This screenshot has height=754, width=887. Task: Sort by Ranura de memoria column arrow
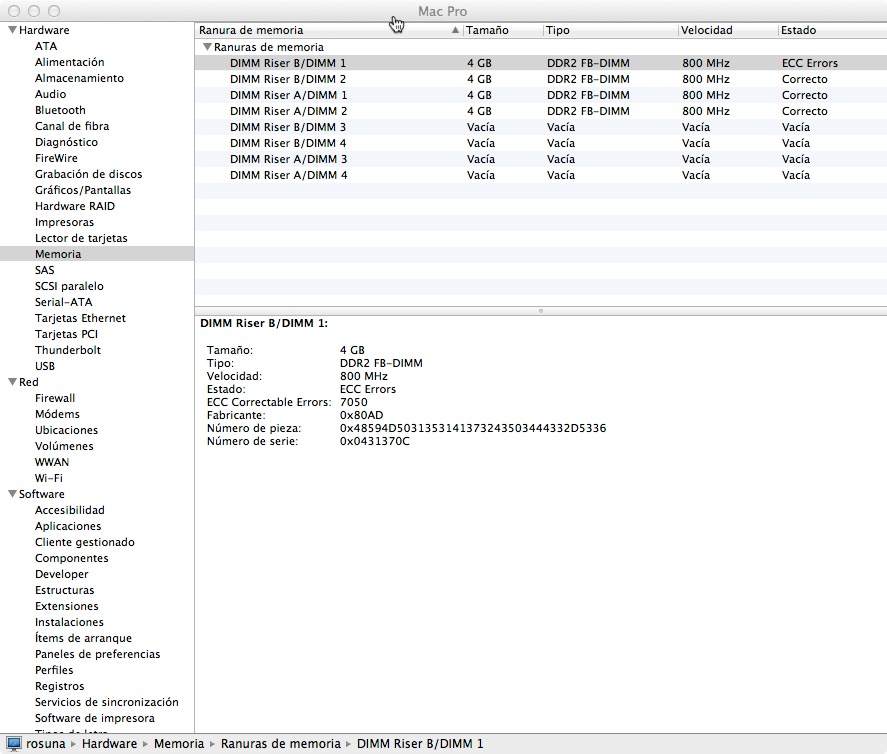tap(455, 30)
